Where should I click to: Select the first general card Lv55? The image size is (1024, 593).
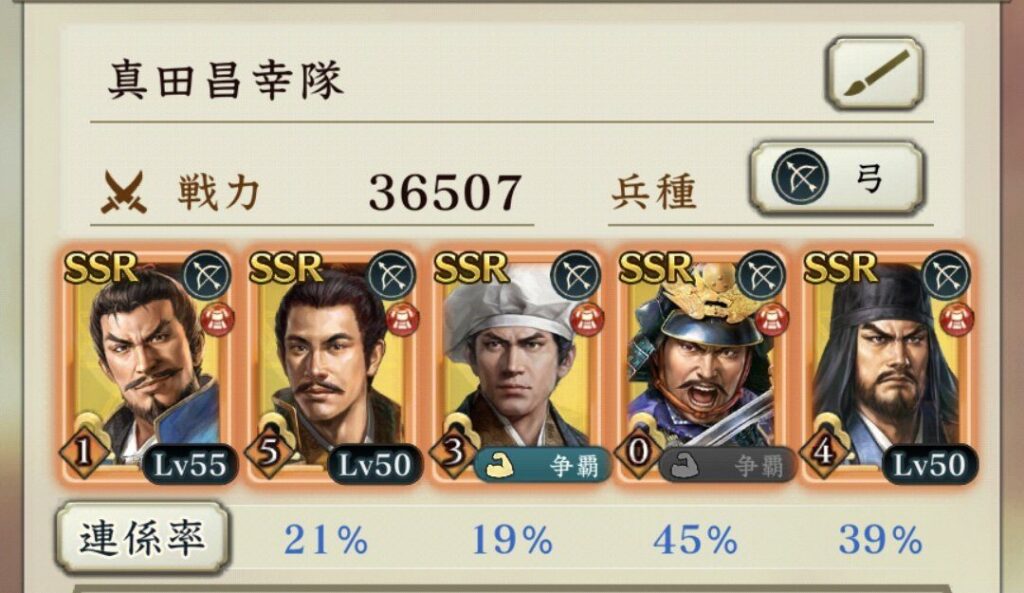click(x=147, y=367)
